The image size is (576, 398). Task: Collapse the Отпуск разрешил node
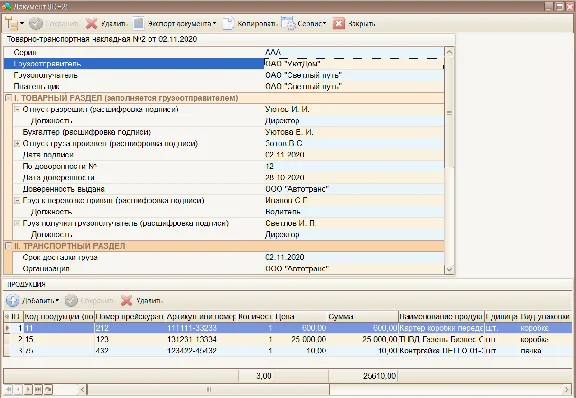click(17, 110)
